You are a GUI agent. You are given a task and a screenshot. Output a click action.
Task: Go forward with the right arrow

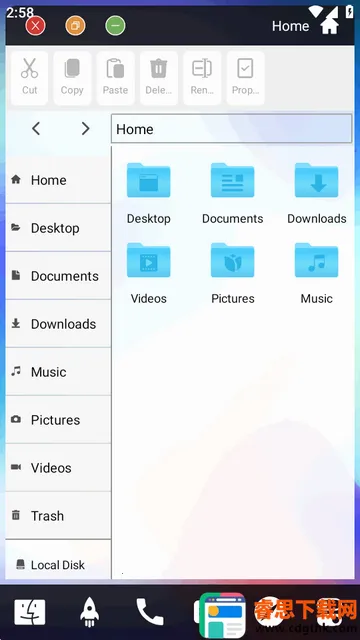click(x=85, y=129)
